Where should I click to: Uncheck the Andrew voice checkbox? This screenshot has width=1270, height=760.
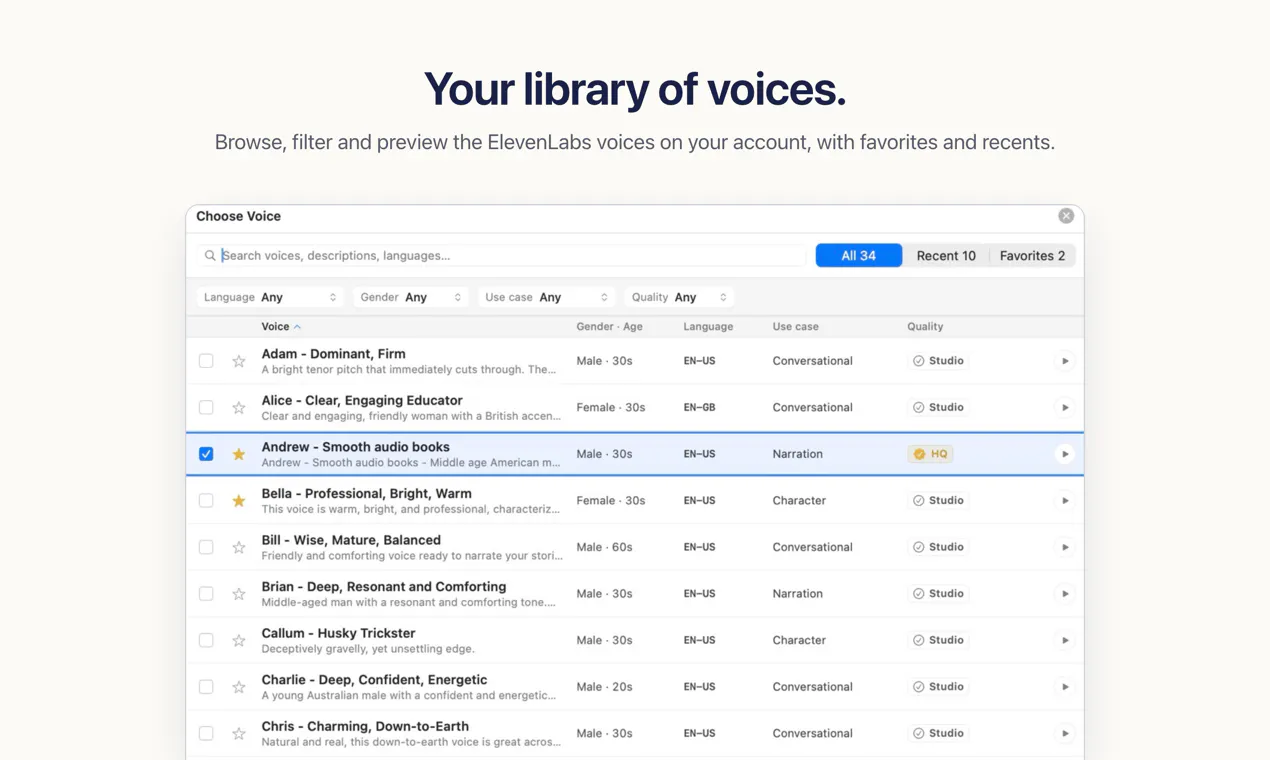[206, 454]
